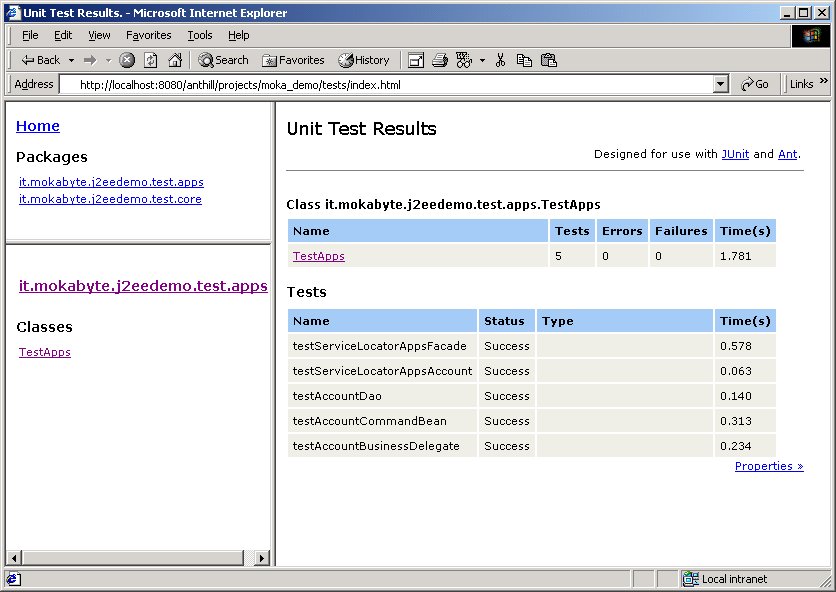Open TestApps link in results table
The height and width of the screenshot is (592, 836).
coord(319,256)
